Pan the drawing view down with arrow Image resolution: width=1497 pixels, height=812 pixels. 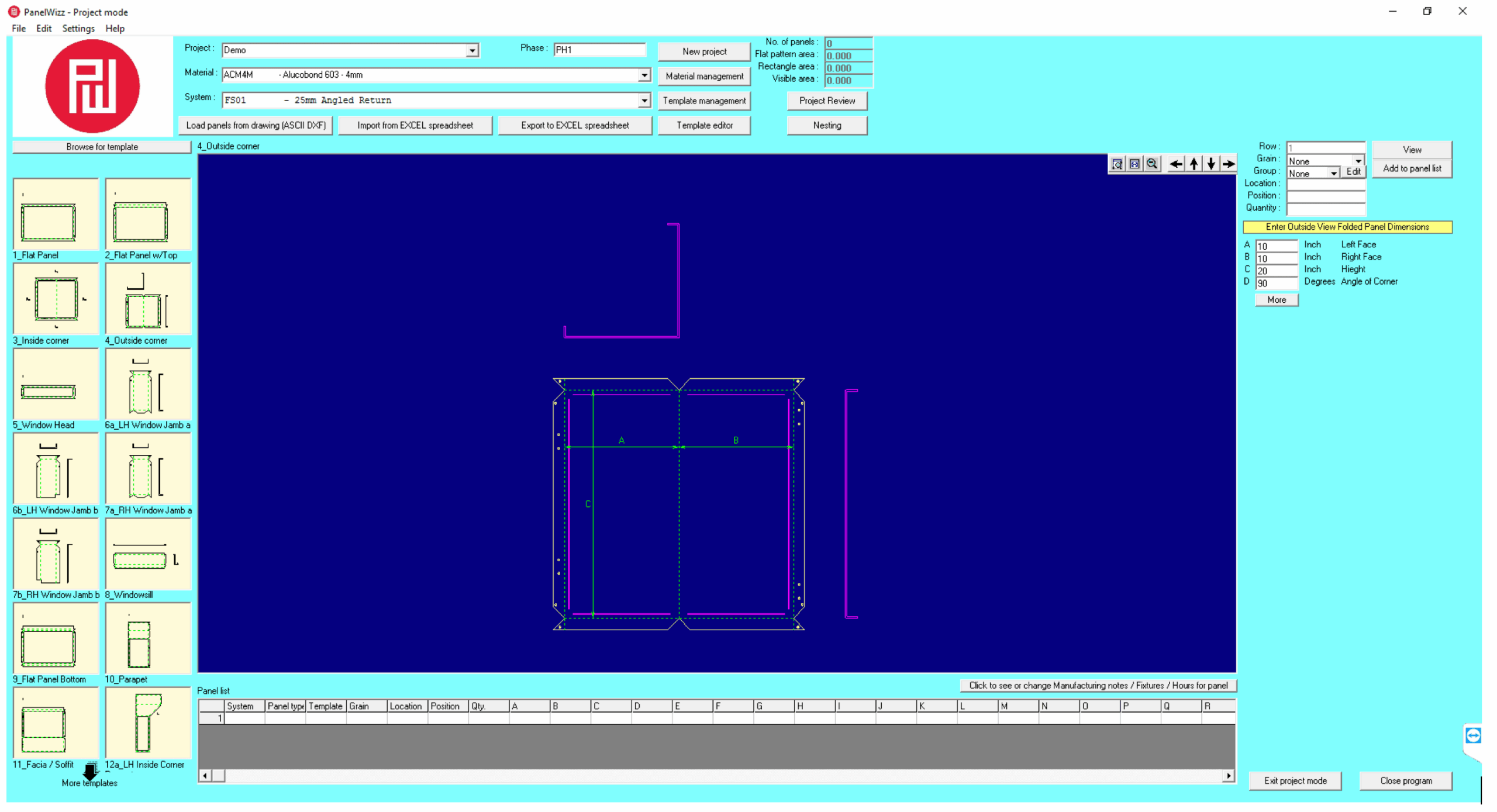point(1211,164)
